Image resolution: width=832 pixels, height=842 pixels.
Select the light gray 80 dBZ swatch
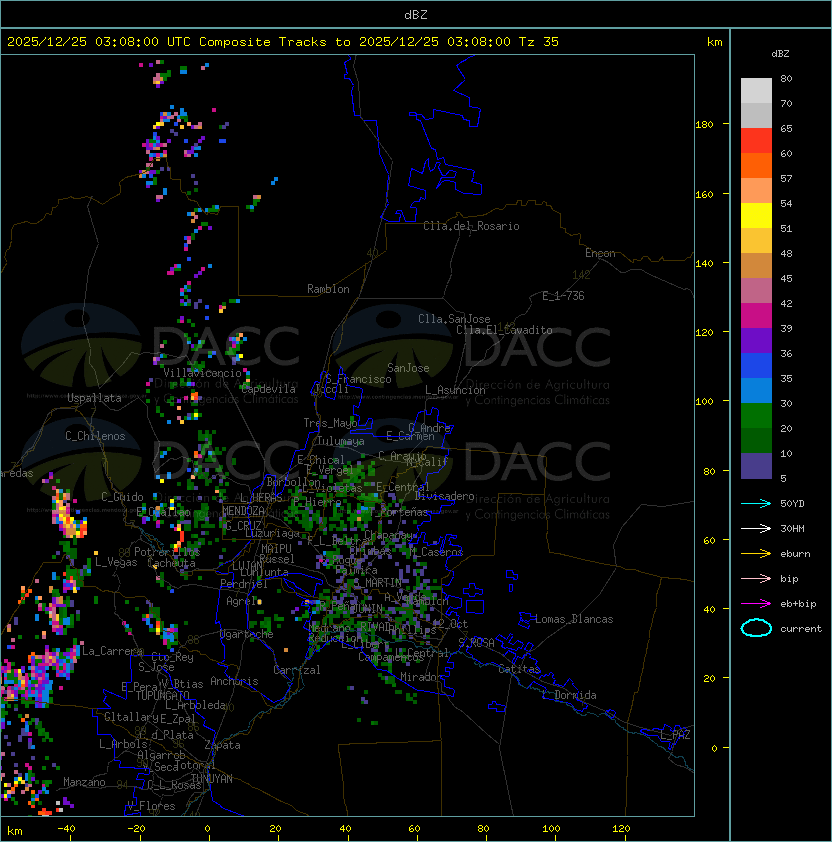[756, 91]
